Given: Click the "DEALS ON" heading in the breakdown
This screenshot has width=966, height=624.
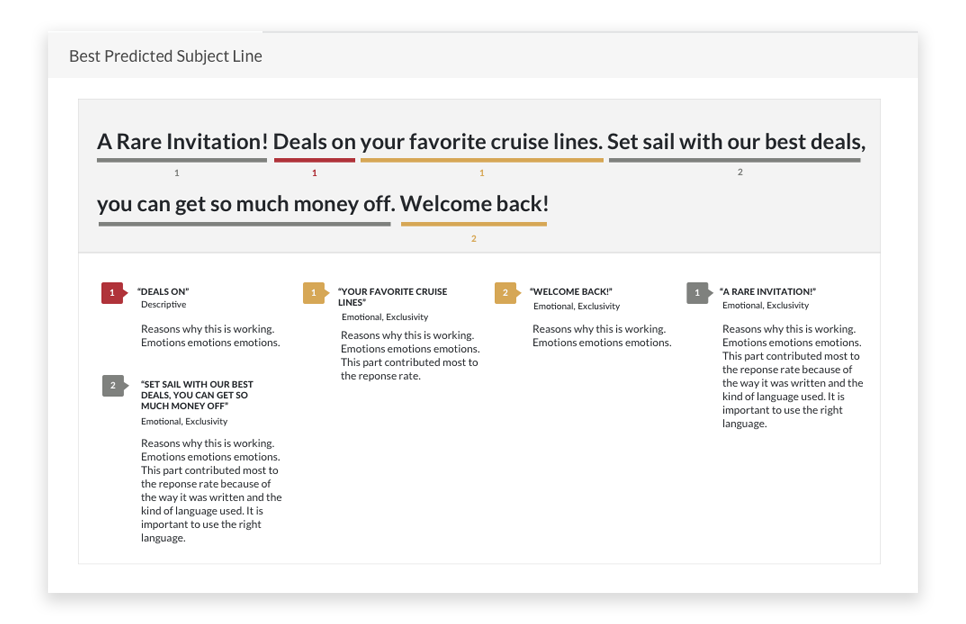Looking at the screenshot, I should [163, 291].
